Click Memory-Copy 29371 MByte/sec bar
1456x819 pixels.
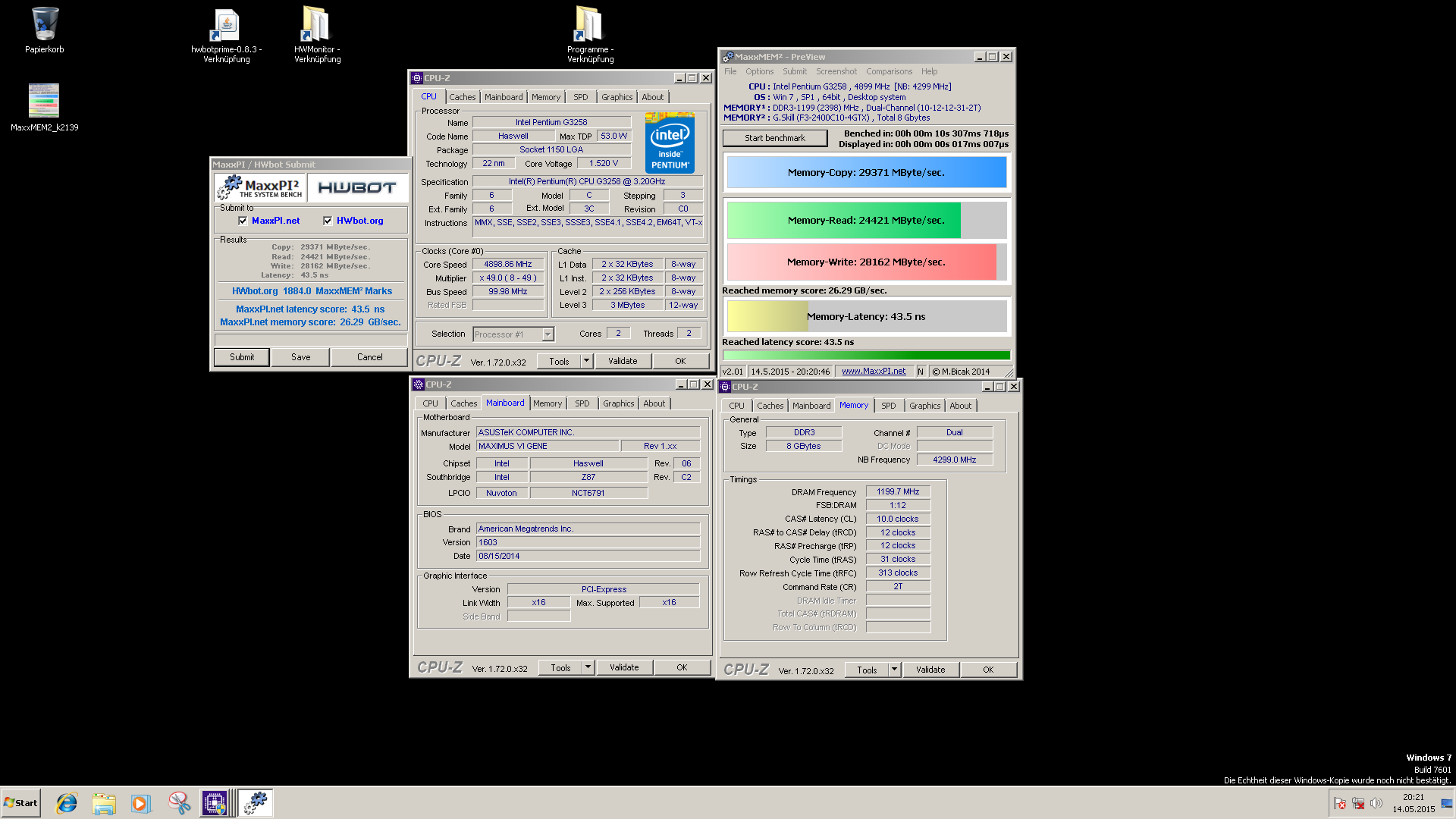pos(866,173)
